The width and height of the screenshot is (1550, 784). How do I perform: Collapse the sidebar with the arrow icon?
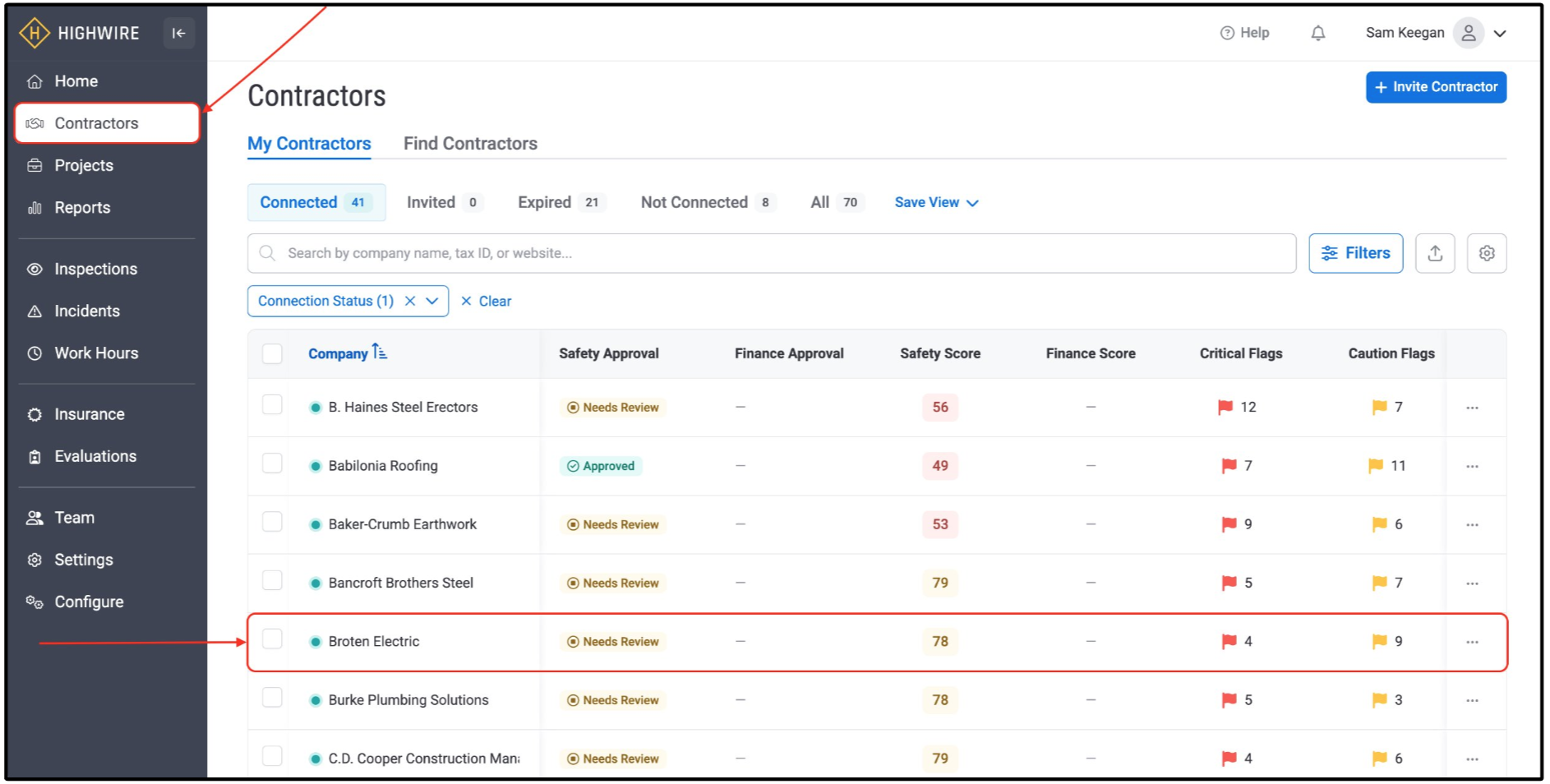(178, 34)
